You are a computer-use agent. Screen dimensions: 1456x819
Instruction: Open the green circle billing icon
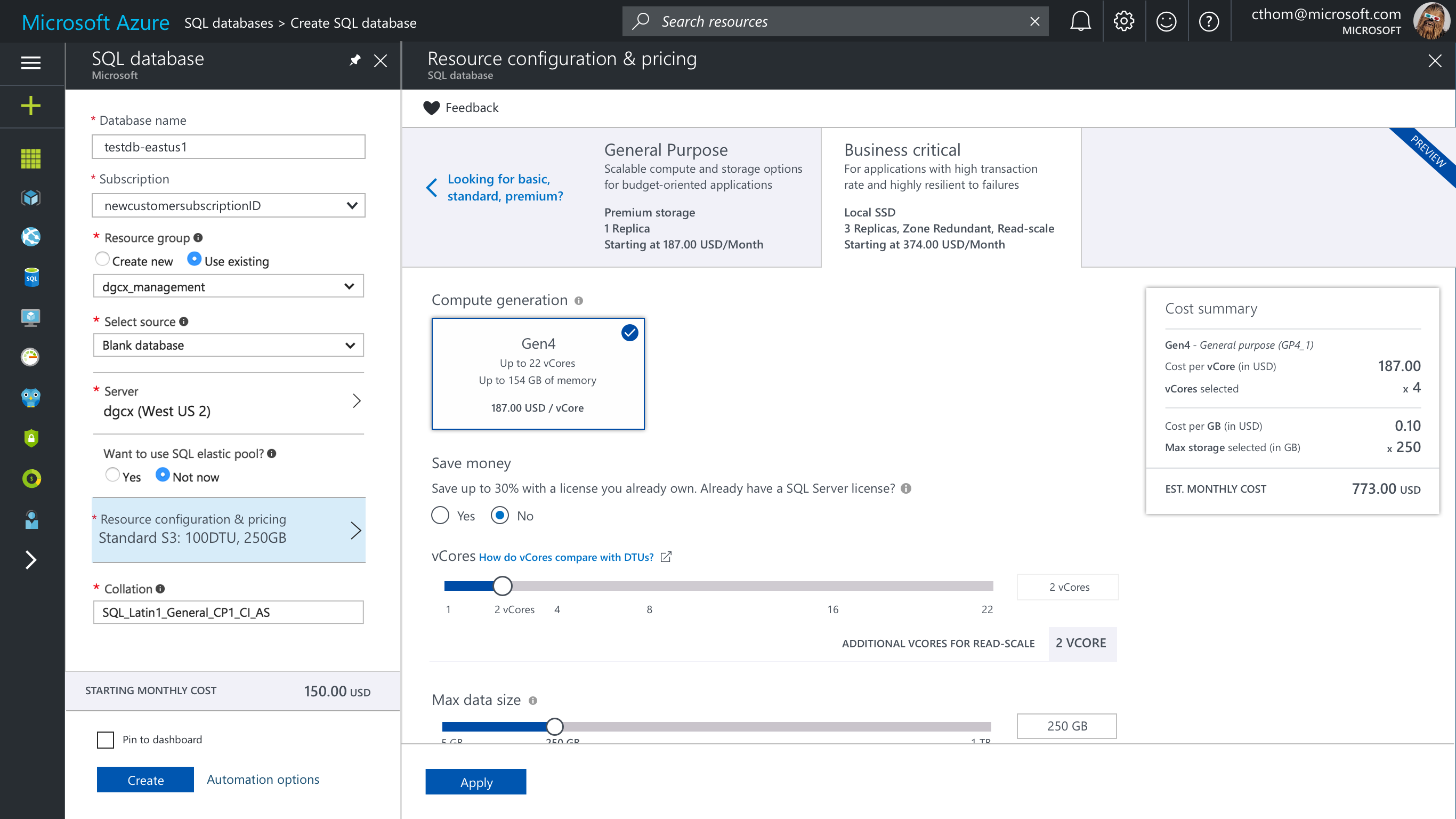pyautogui.click(x=31, y=479)
